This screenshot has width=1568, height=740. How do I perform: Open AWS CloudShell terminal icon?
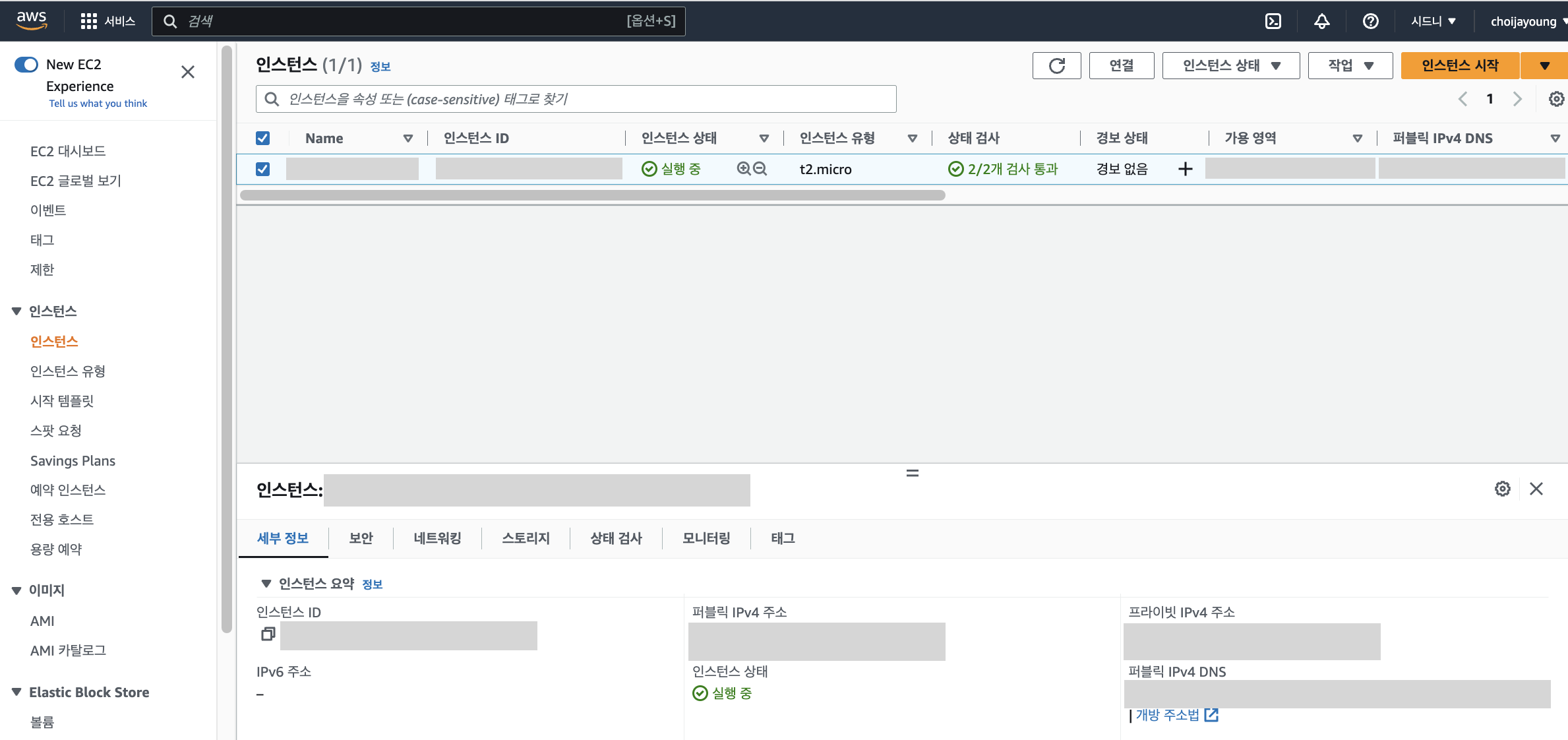point(1273,21)
